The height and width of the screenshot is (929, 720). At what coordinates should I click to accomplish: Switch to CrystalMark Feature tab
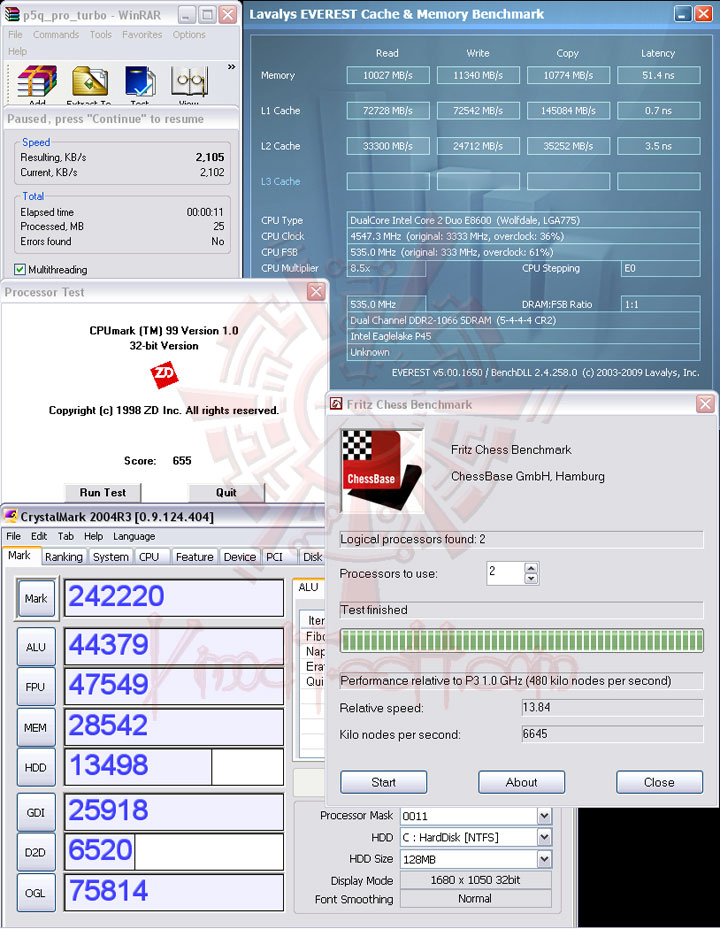[194, 557]
